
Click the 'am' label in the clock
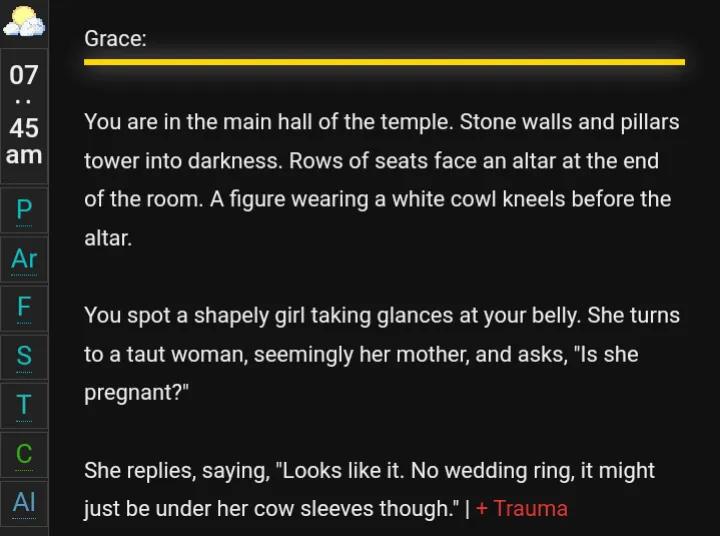point(24,155)
